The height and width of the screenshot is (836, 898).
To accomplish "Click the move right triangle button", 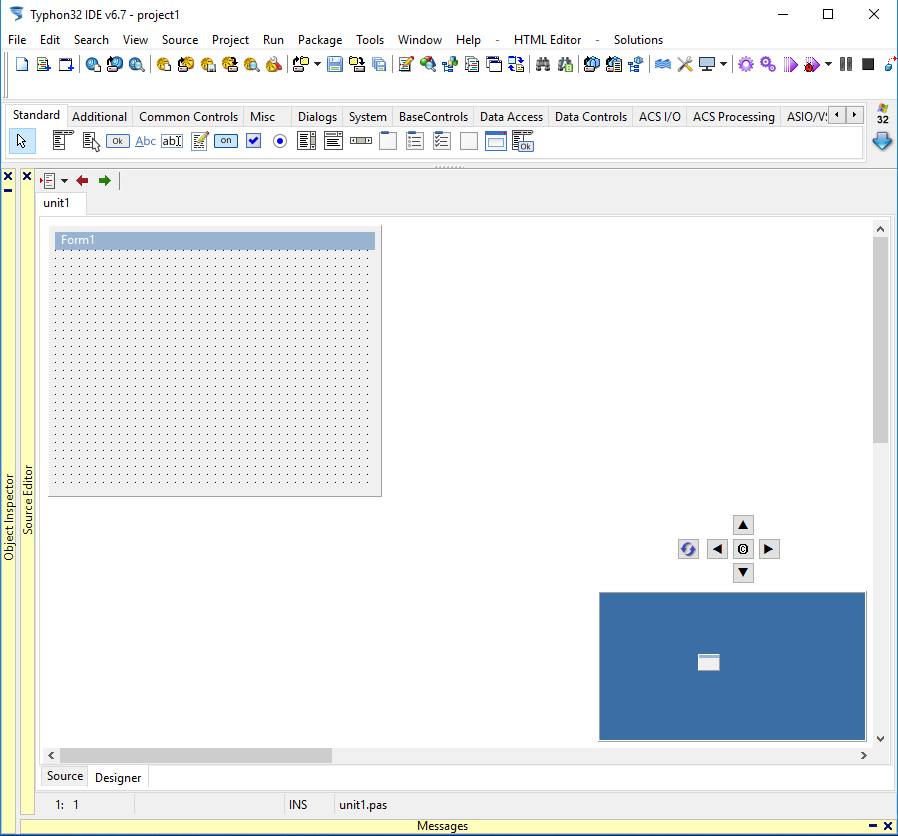I will (769, 549).
